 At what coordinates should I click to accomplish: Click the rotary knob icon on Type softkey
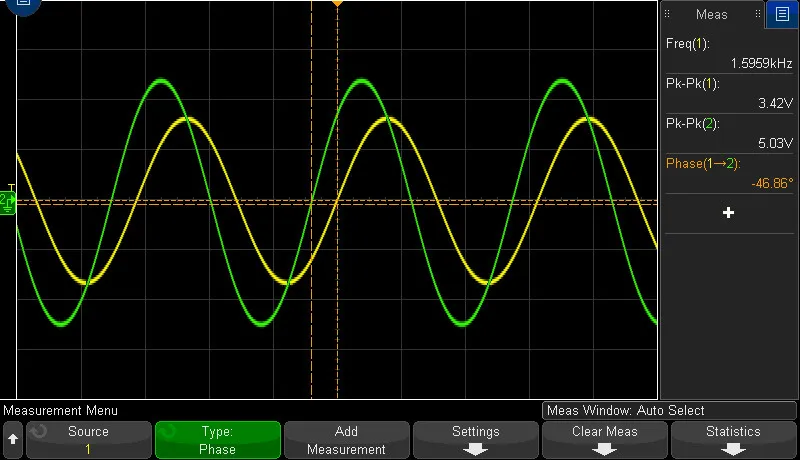167,432
